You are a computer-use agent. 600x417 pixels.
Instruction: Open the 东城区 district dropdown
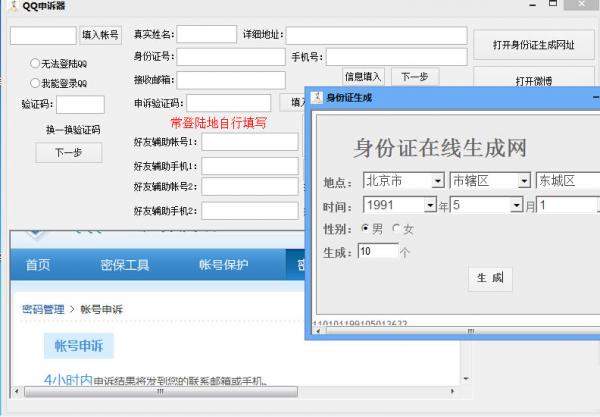pos(568,181)
